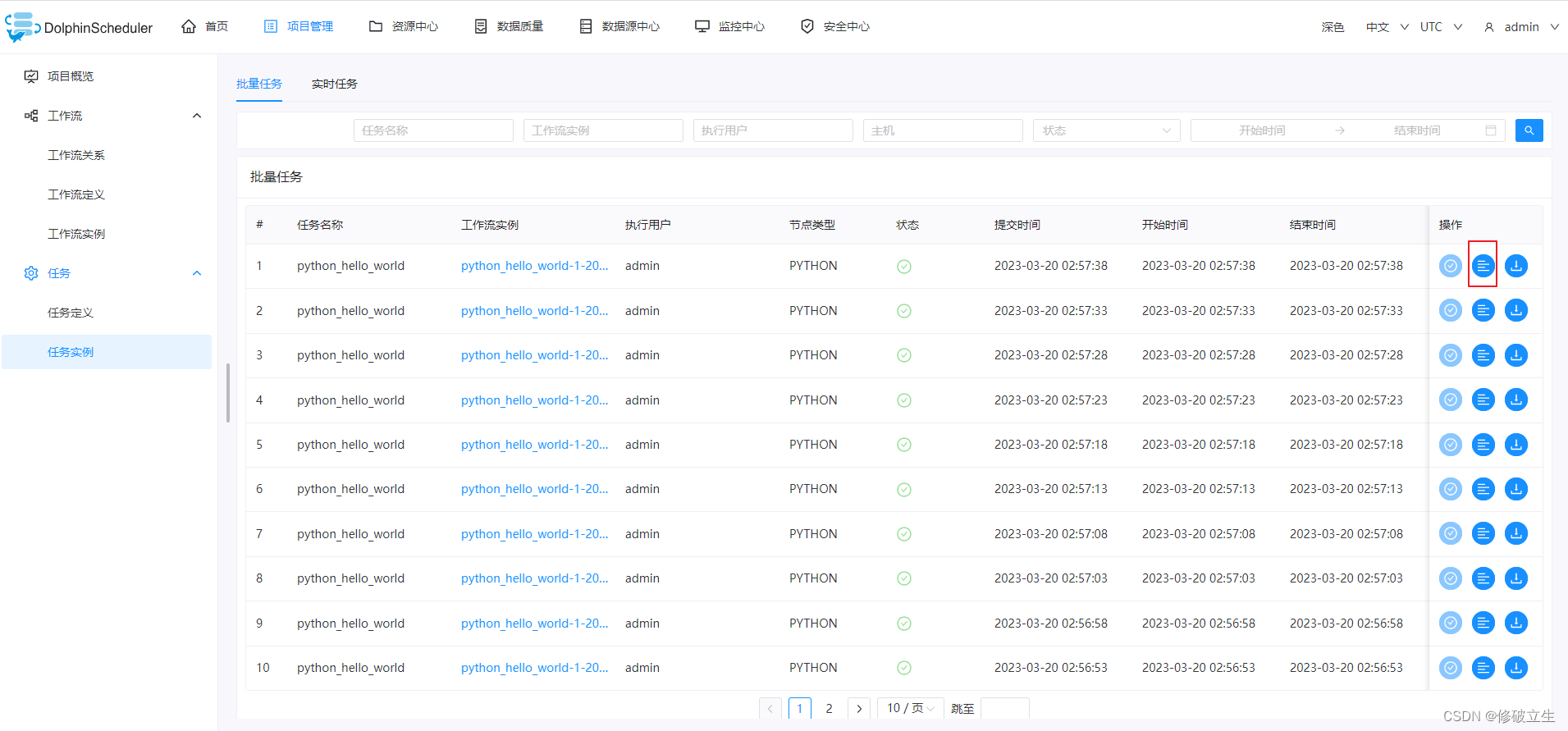Switch to 批量任务 tab
This screenshot has height=731, width=1568.
259,84
